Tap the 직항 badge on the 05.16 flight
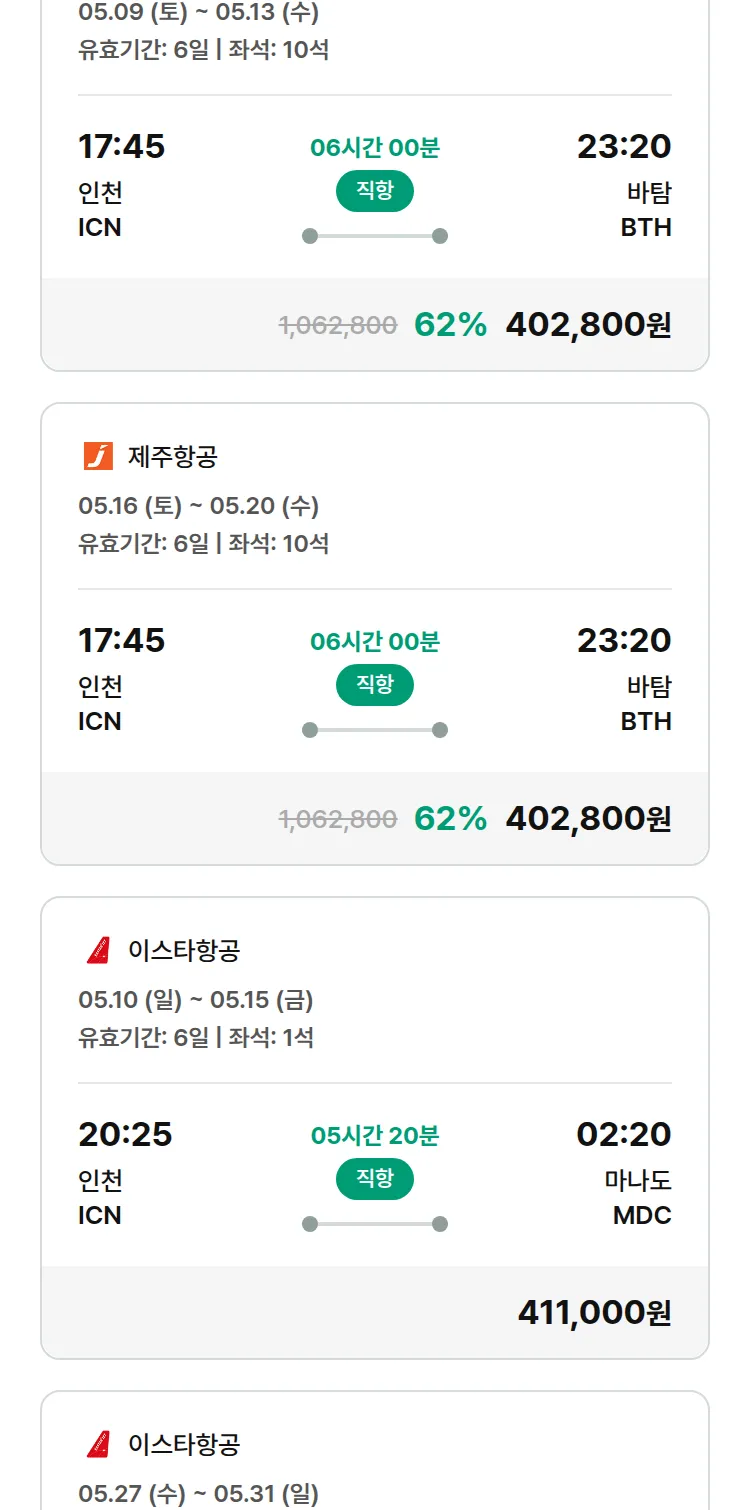This screenshot has height=1510, width=750. pyautogui.click(x=375, y=685)
